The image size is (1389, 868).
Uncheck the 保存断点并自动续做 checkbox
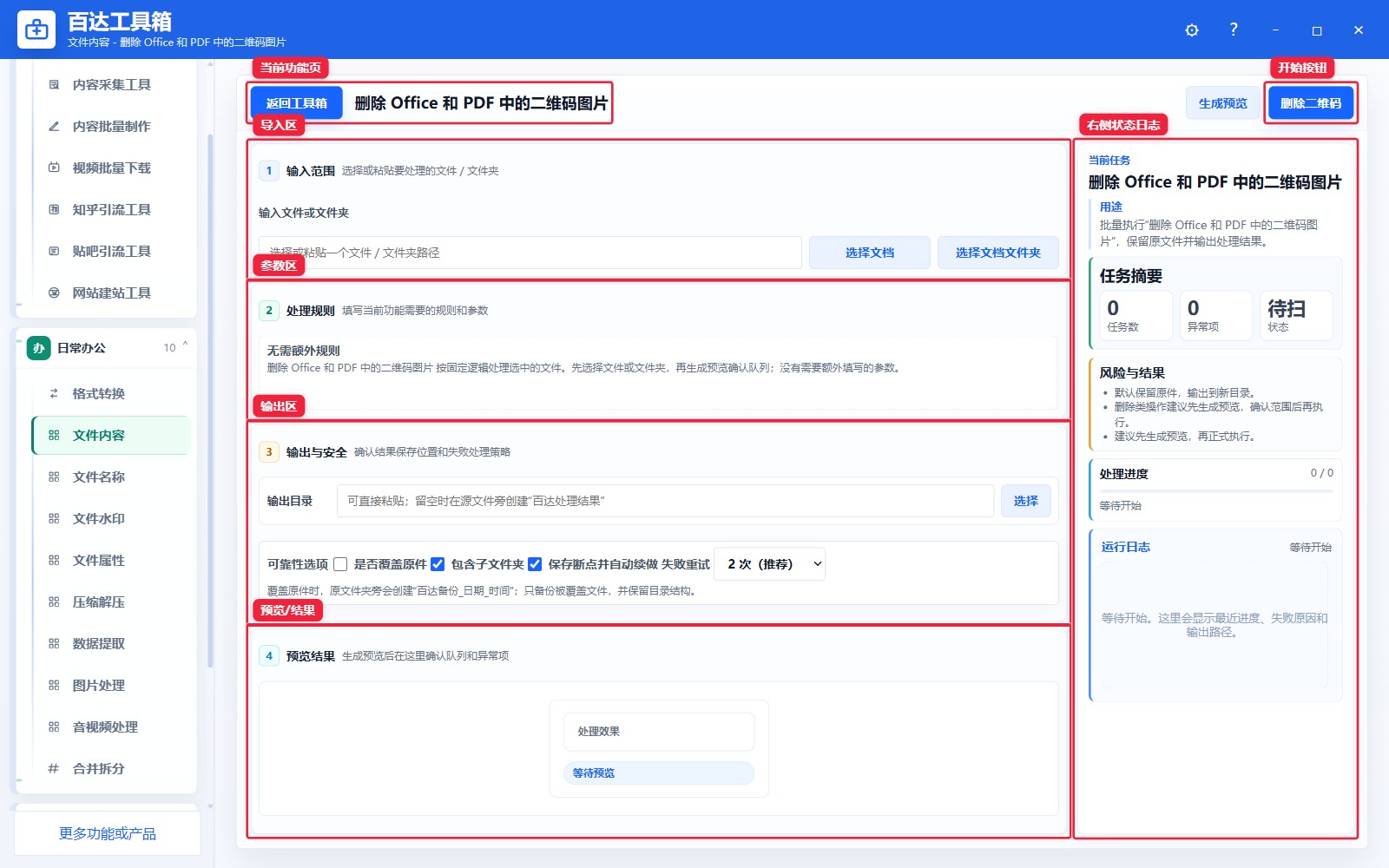pyautogui.click(x=535, y=564)
